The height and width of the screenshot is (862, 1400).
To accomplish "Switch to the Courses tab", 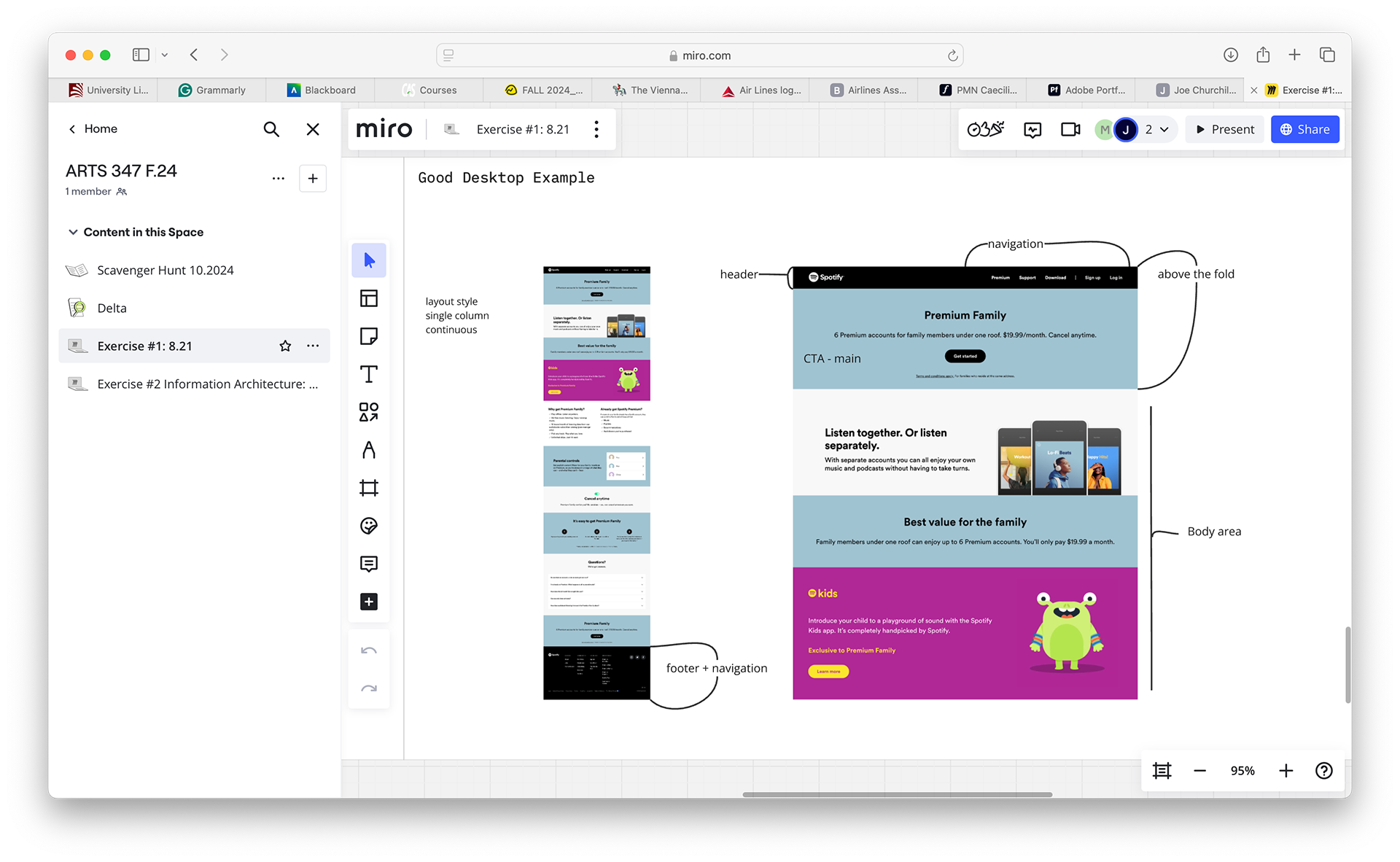I will 429,90.
